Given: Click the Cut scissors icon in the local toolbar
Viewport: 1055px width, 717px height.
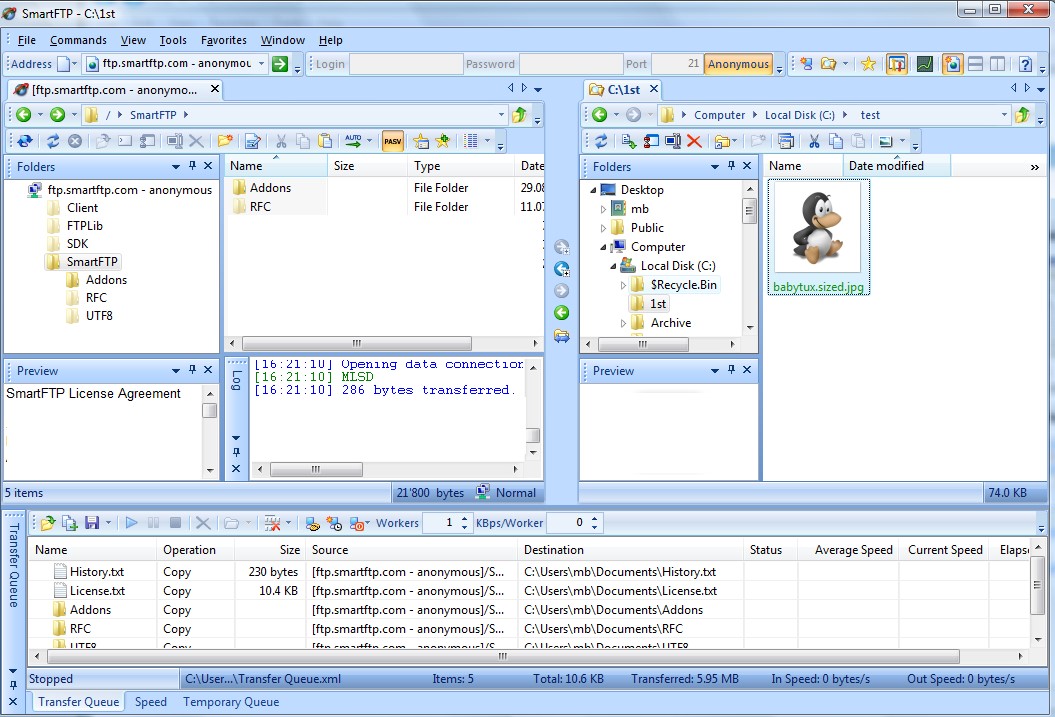Looking at the screenshot, I should pos(814,141).
